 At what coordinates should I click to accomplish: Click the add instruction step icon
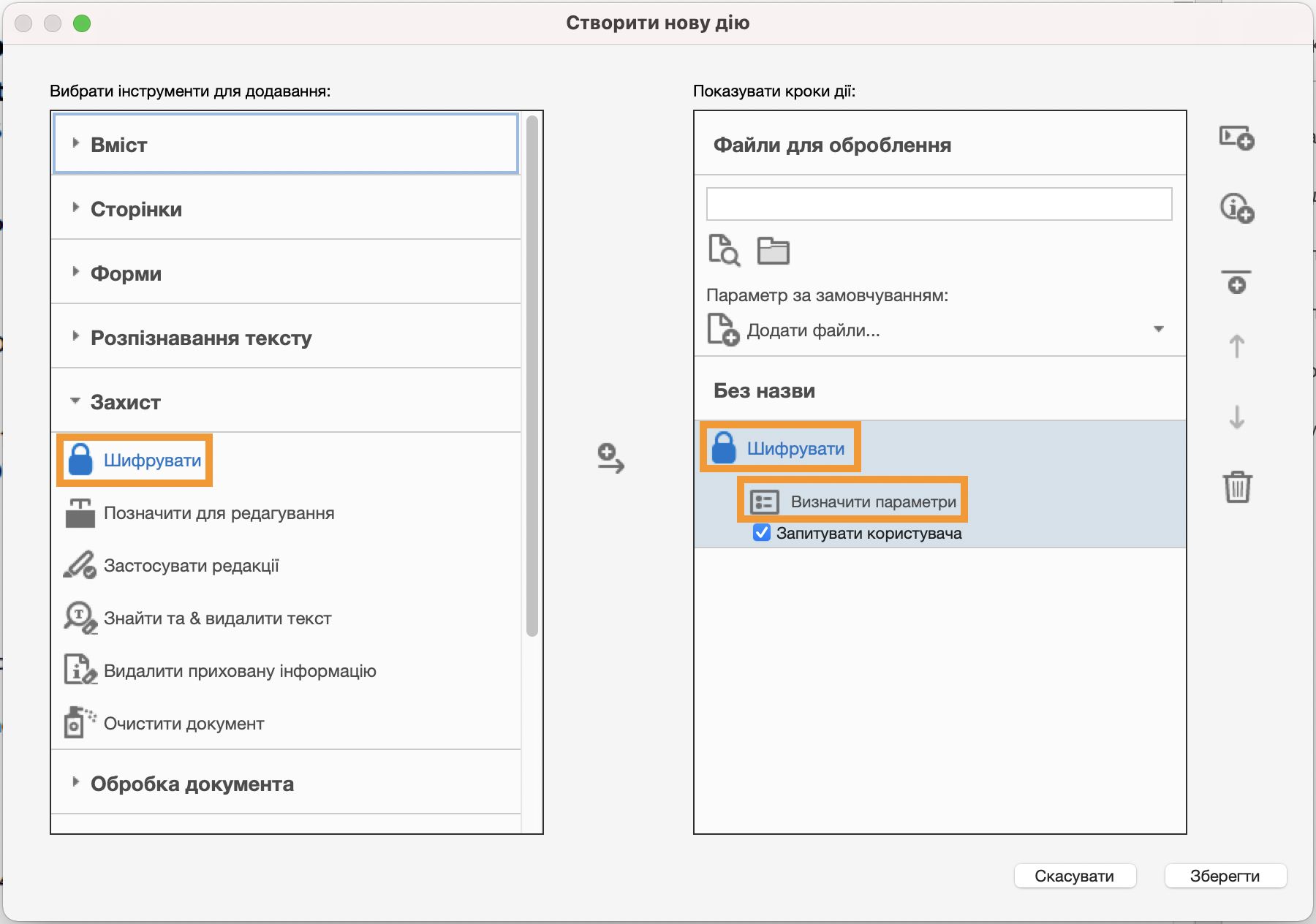pyautogui.click(x=1236, y=208)
